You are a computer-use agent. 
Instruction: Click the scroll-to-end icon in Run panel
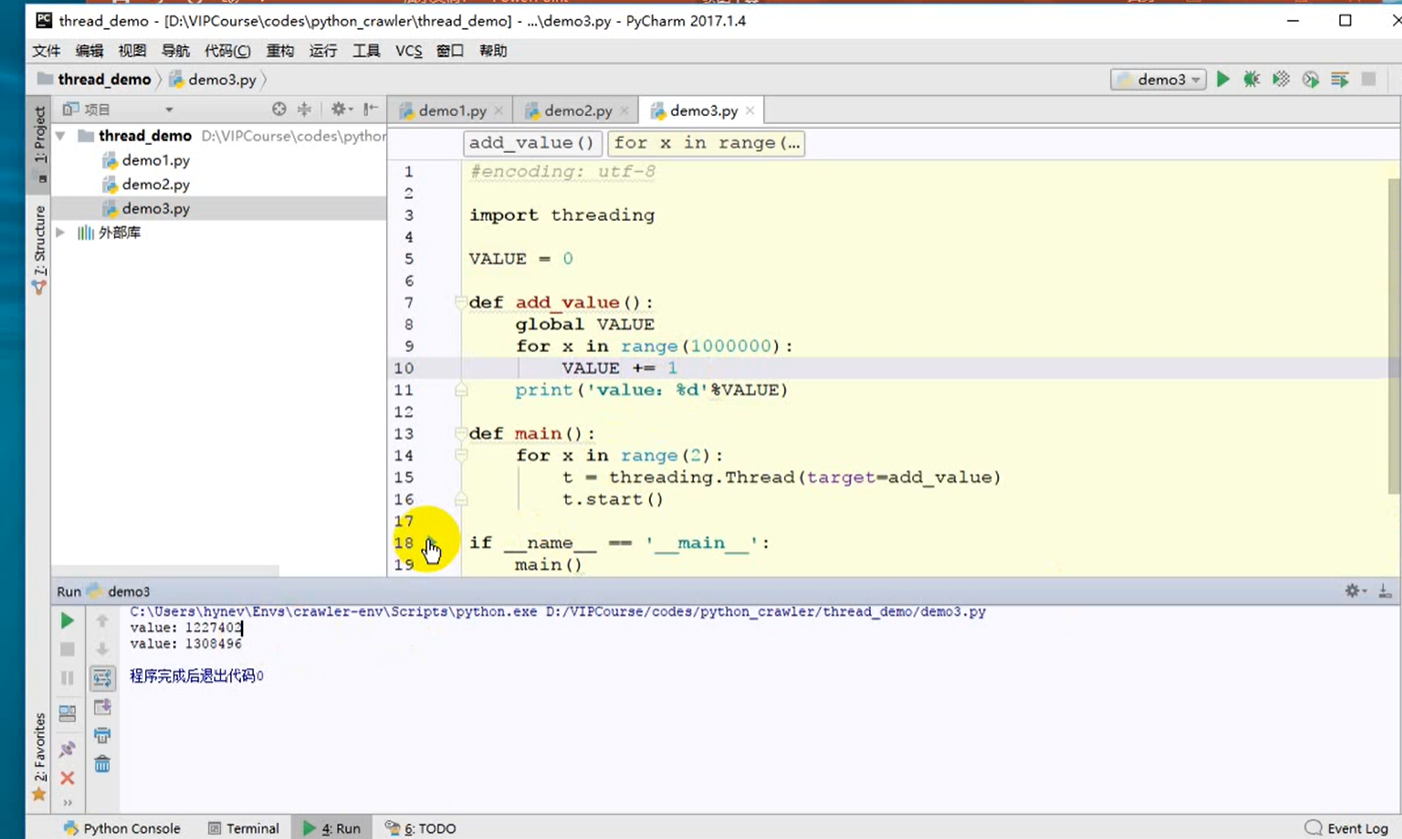coord(102,707)
